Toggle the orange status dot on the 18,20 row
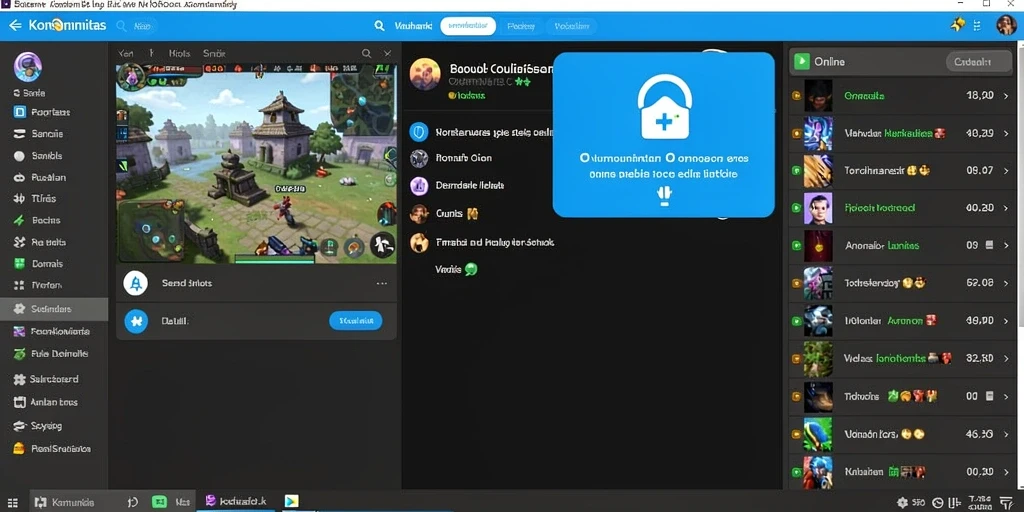This screenshot has width=1024, height=512. point(796,95)
